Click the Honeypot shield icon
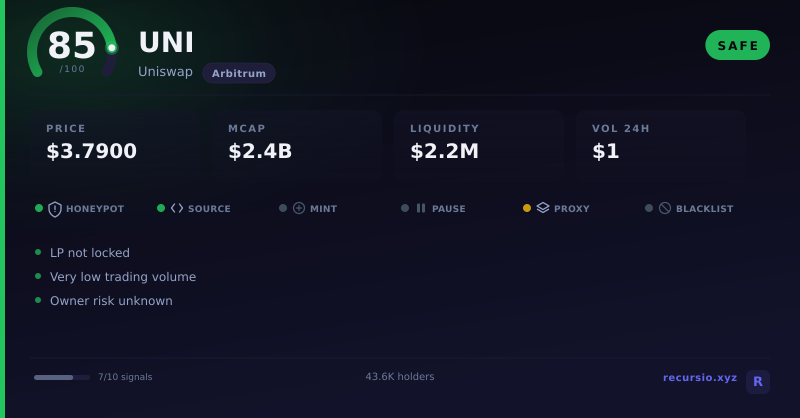Screen dimensions: 800x418 [x=55, y=209]
